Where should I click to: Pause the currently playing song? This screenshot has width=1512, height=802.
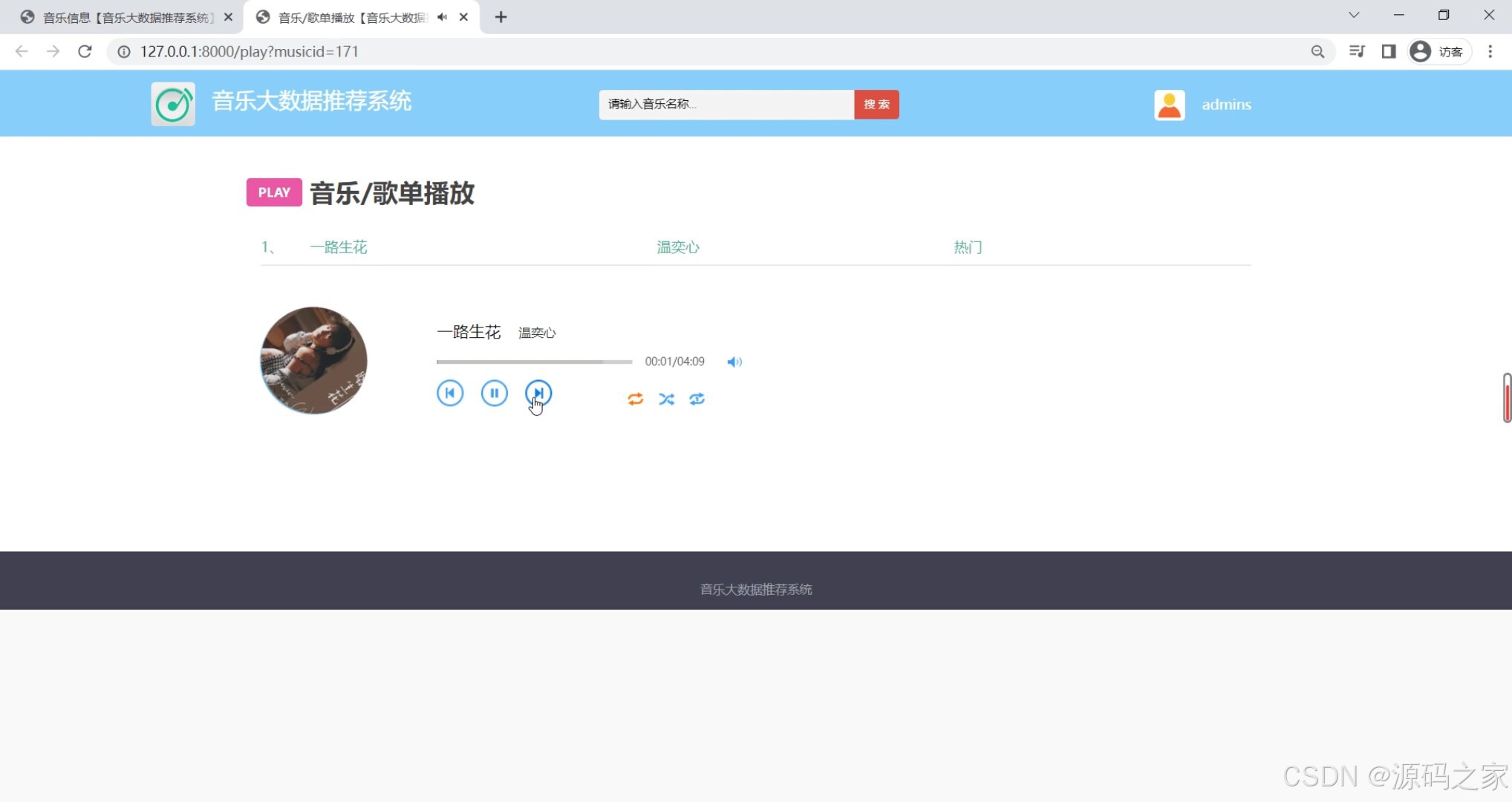(x=494, y=393)
